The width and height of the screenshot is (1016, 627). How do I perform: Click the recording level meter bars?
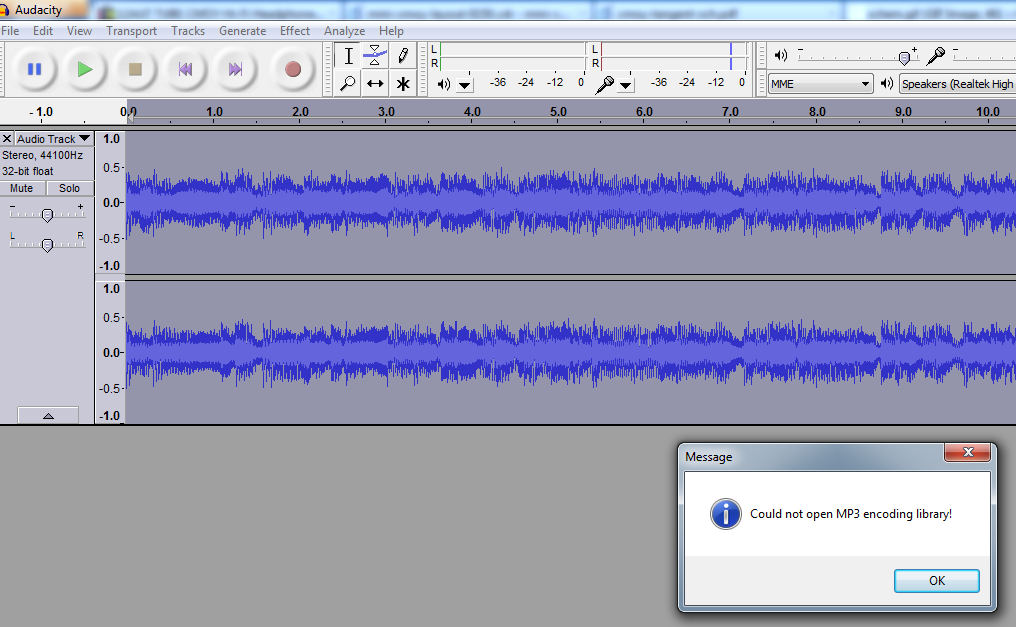[674, 56]
